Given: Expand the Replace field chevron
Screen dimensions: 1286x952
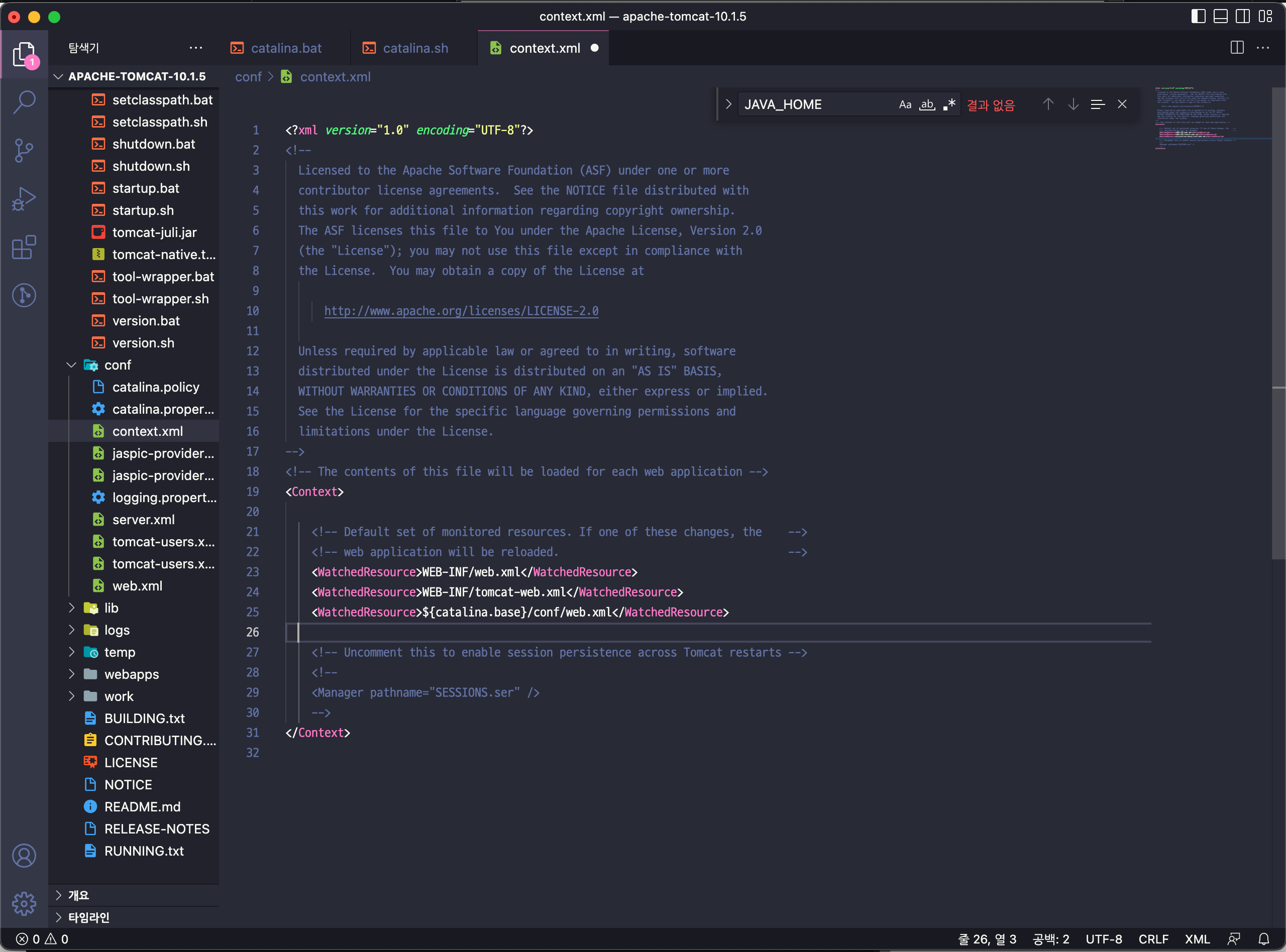Looking at the screenshot, I should (728, 104).
